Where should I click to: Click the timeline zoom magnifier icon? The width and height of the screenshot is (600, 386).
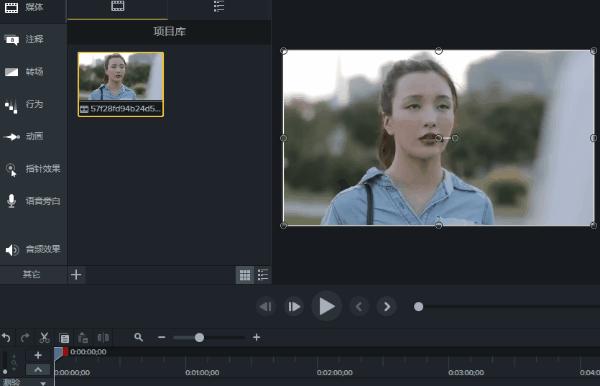pyautogui.click(x=139, y=337)
